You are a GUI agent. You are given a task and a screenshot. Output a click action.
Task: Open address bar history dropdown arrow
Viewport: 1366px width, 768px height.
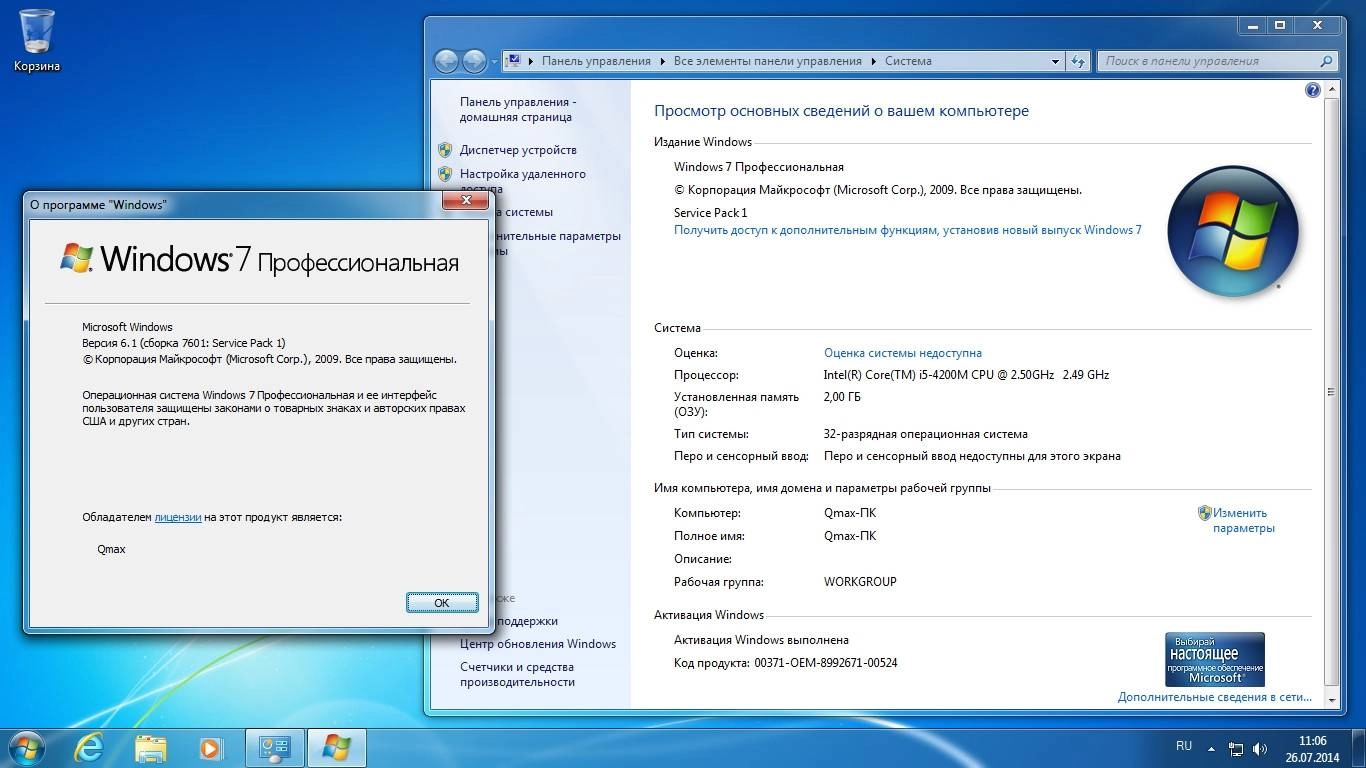coord(1055,61)
